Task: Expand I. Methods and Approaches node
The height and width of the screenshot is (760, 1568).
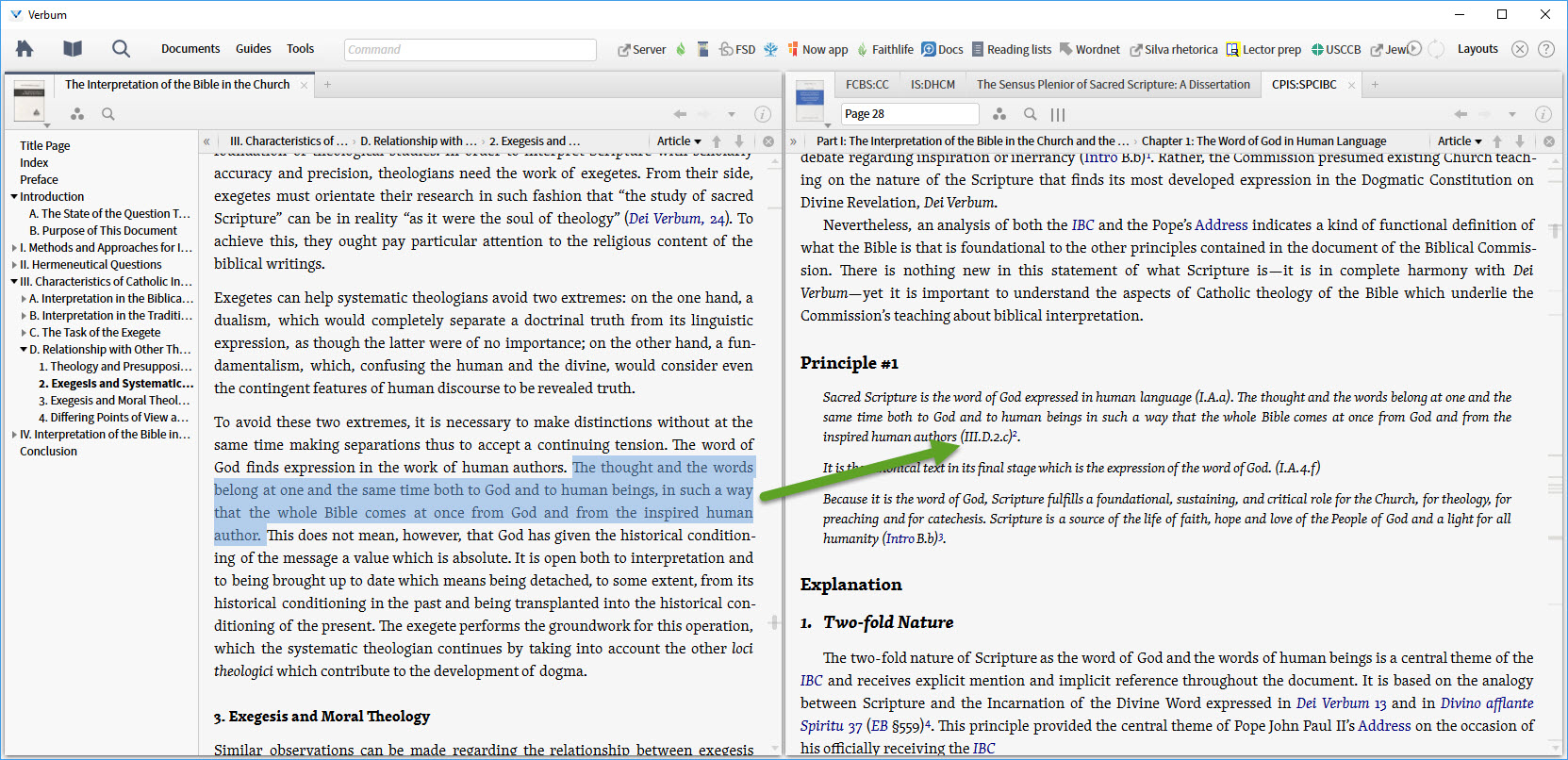Action: point(14,248)
